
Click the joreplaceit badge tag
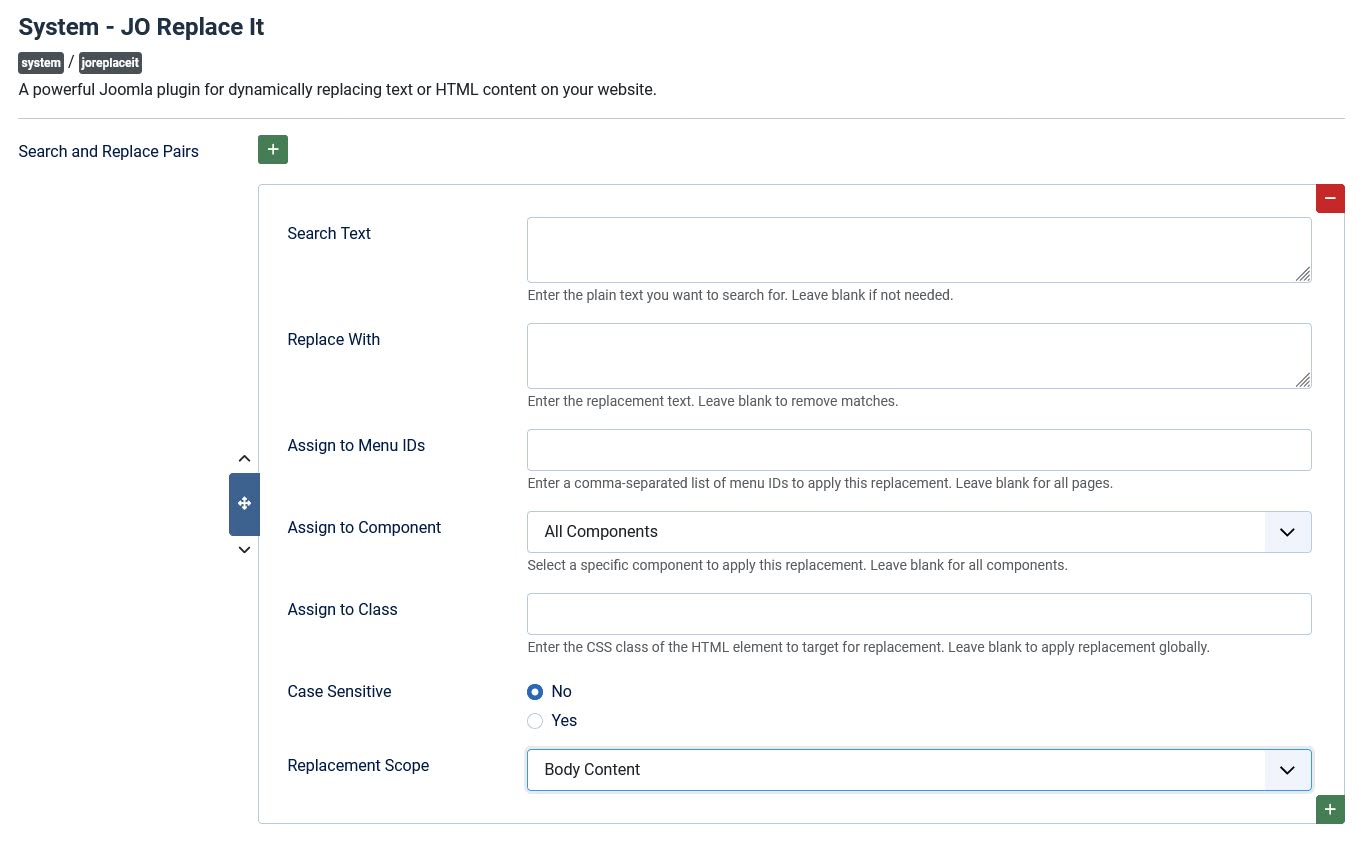pyautogui.click(x=110, y=63)
